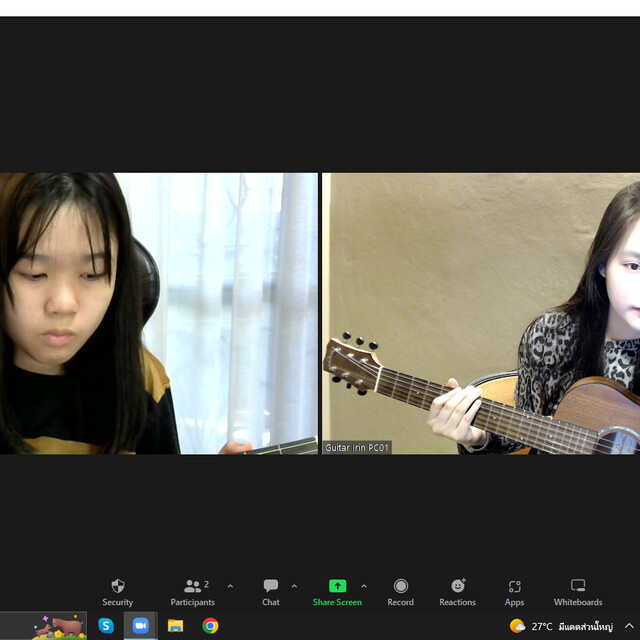Select the left participant's video tile
Viewport: 640px width, 640px height.
pos(159,313)
